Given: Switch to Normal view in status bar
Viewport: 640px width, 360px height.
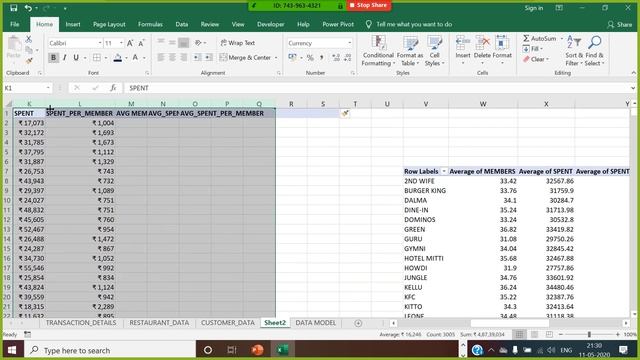Looking at the screenshot, I should click(519, 334).
